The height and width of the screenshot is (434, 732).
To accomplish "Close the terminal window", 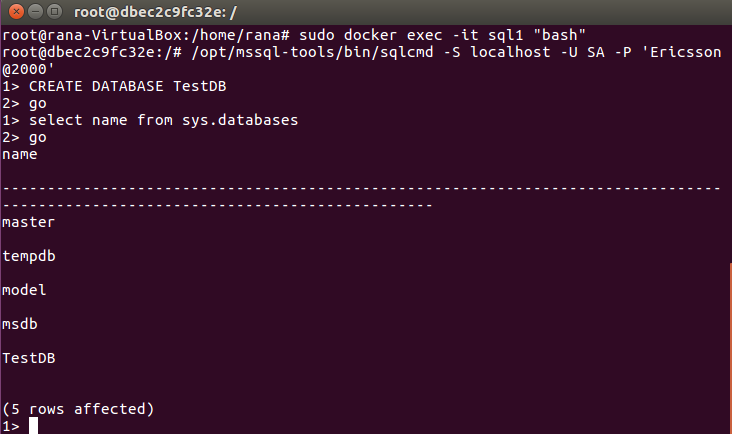I will tap(16, 11).
